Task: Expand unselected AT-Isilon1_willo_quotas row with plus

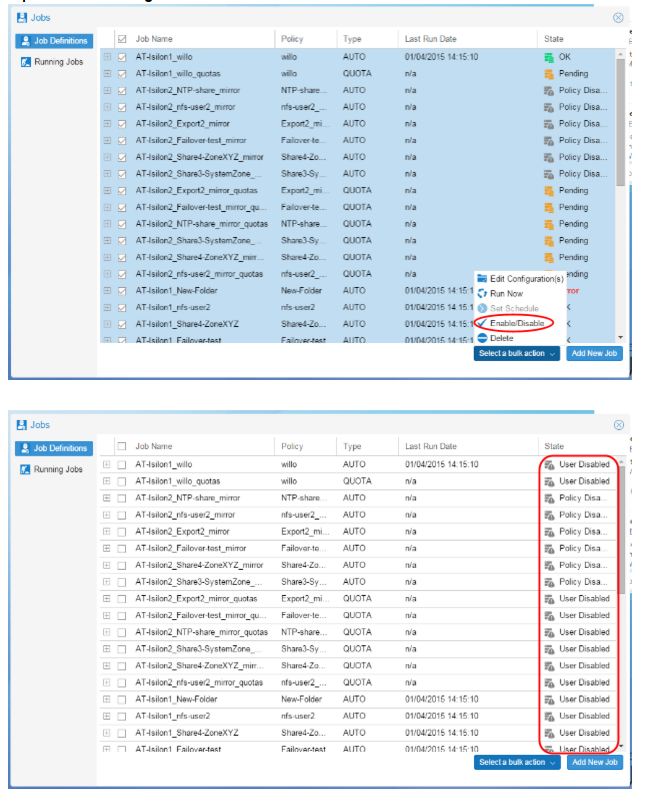Action: 106,481
